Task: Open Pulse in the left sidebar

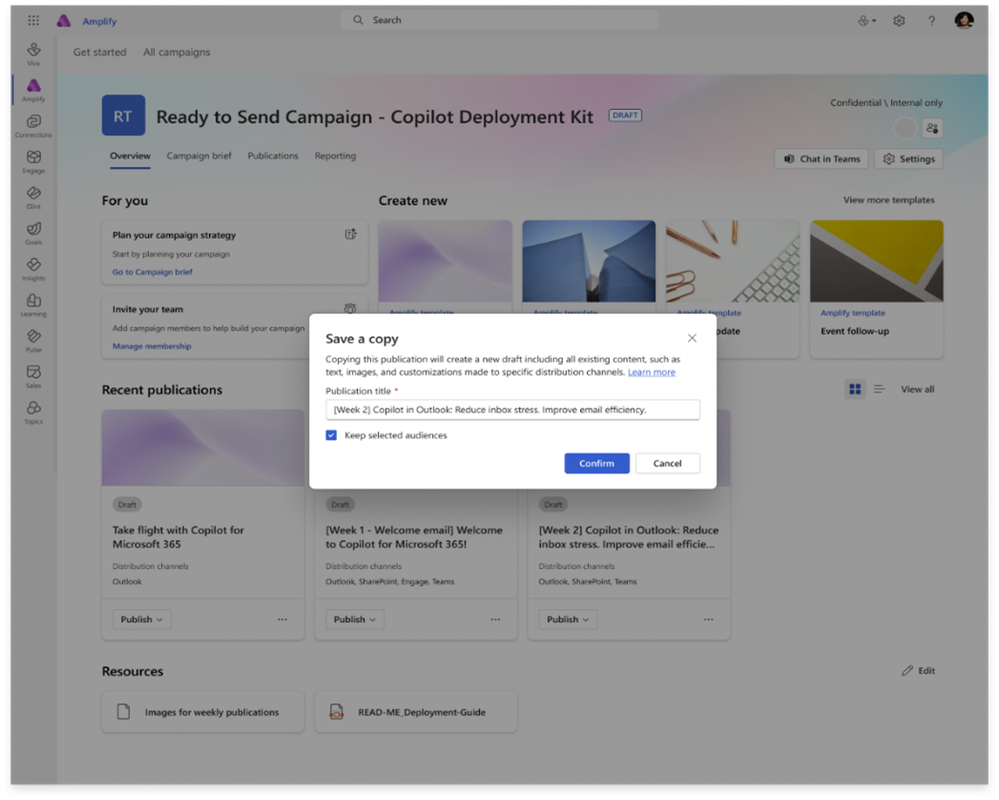Action: (x=34, y=340)
